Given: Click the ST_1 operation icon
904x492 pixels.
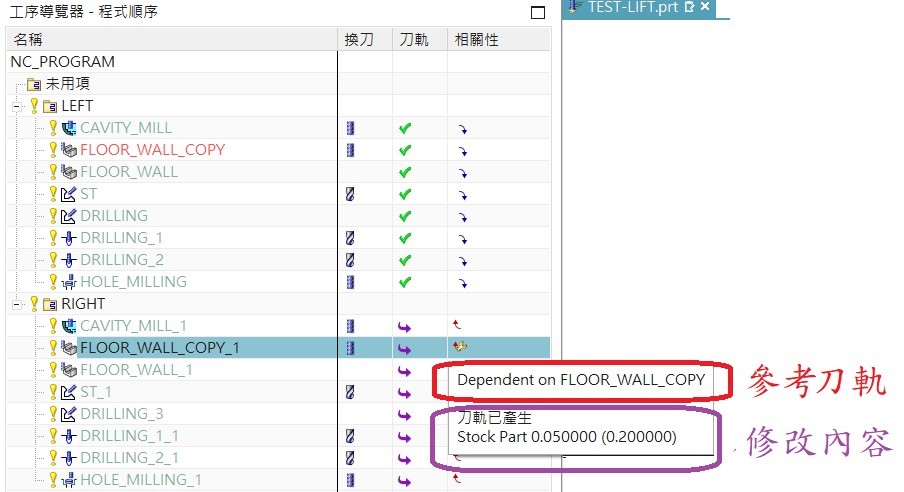Looking at the screenshot, I should click(x=69, y=392).
